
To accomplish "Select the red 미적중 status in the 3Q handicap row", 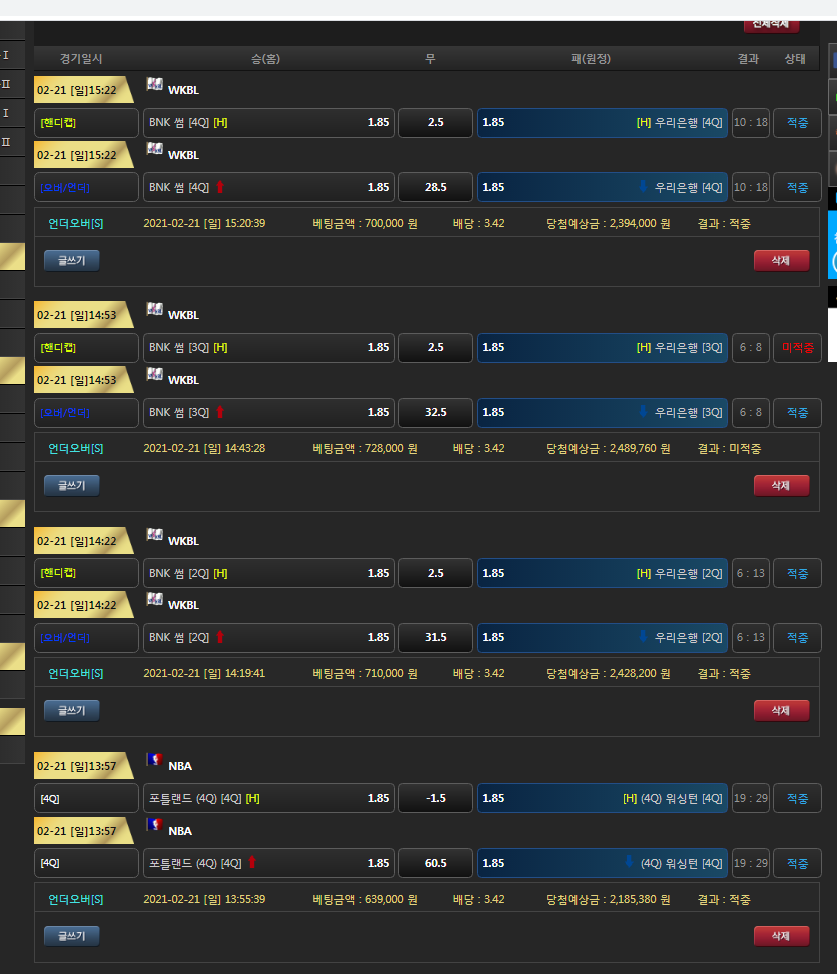I will [797, 348].
